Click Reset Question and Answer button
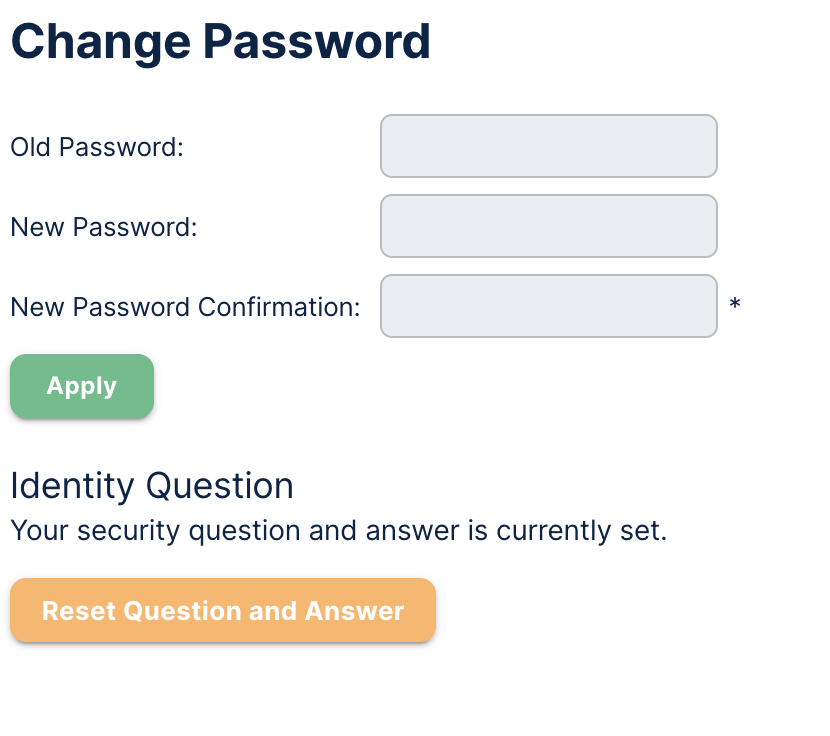This screenshot has width=830, height=736. 223,610
